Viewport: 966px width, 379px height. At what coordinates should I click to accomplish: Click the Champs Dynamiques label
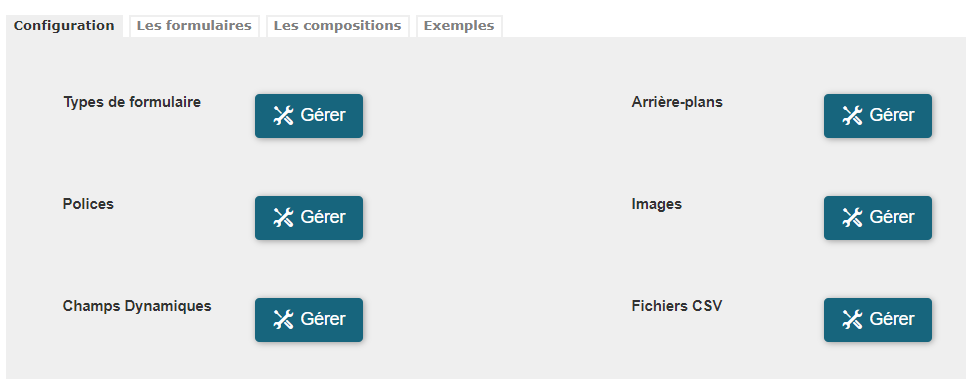(x=137, y=306)
